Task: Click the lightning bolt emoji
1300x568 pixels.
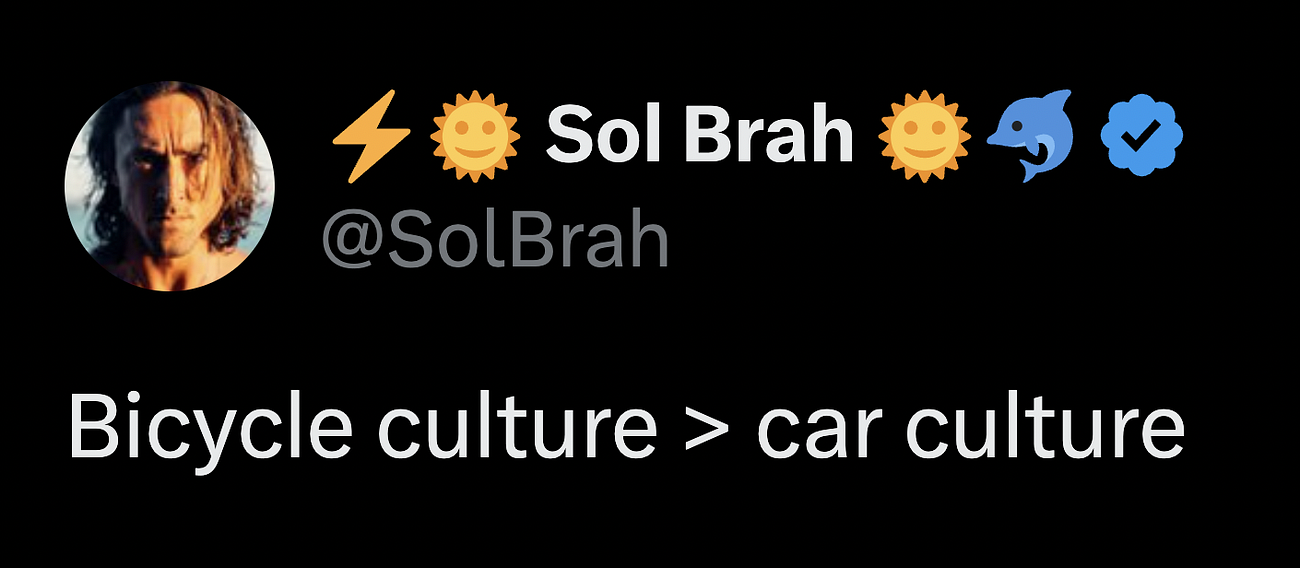Action: point(371,136)
